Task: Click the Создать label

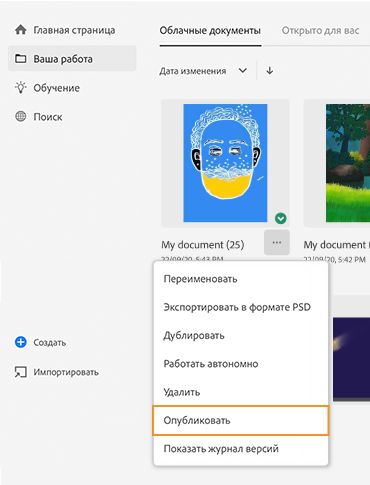Action: coord(50,342)
